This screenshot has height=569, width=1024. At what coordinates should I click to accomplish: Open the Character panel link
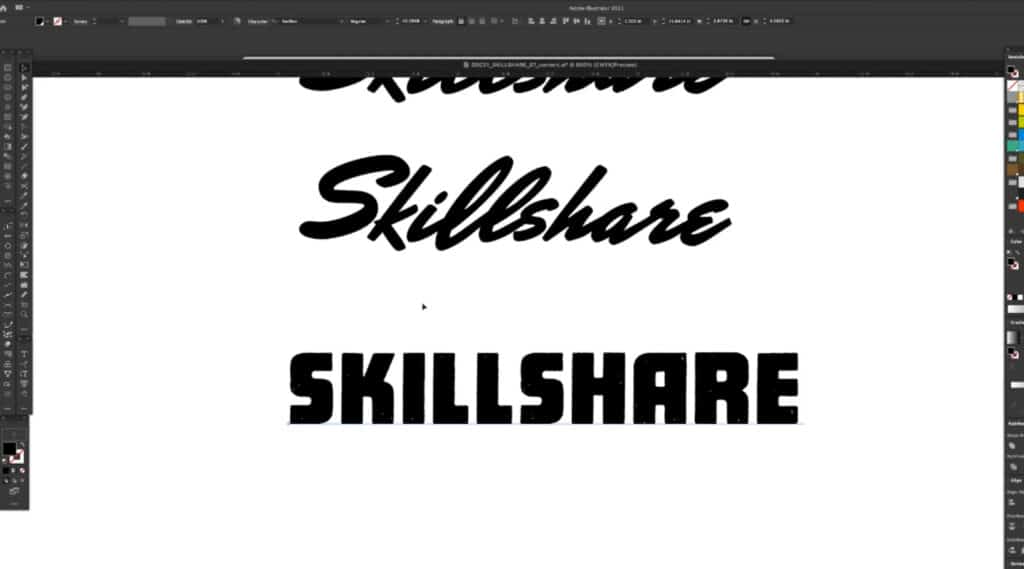(257, 22)
